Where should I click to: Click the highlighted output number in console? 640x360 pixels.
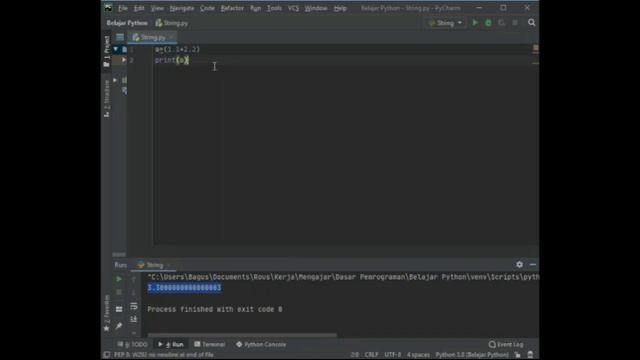184,288
